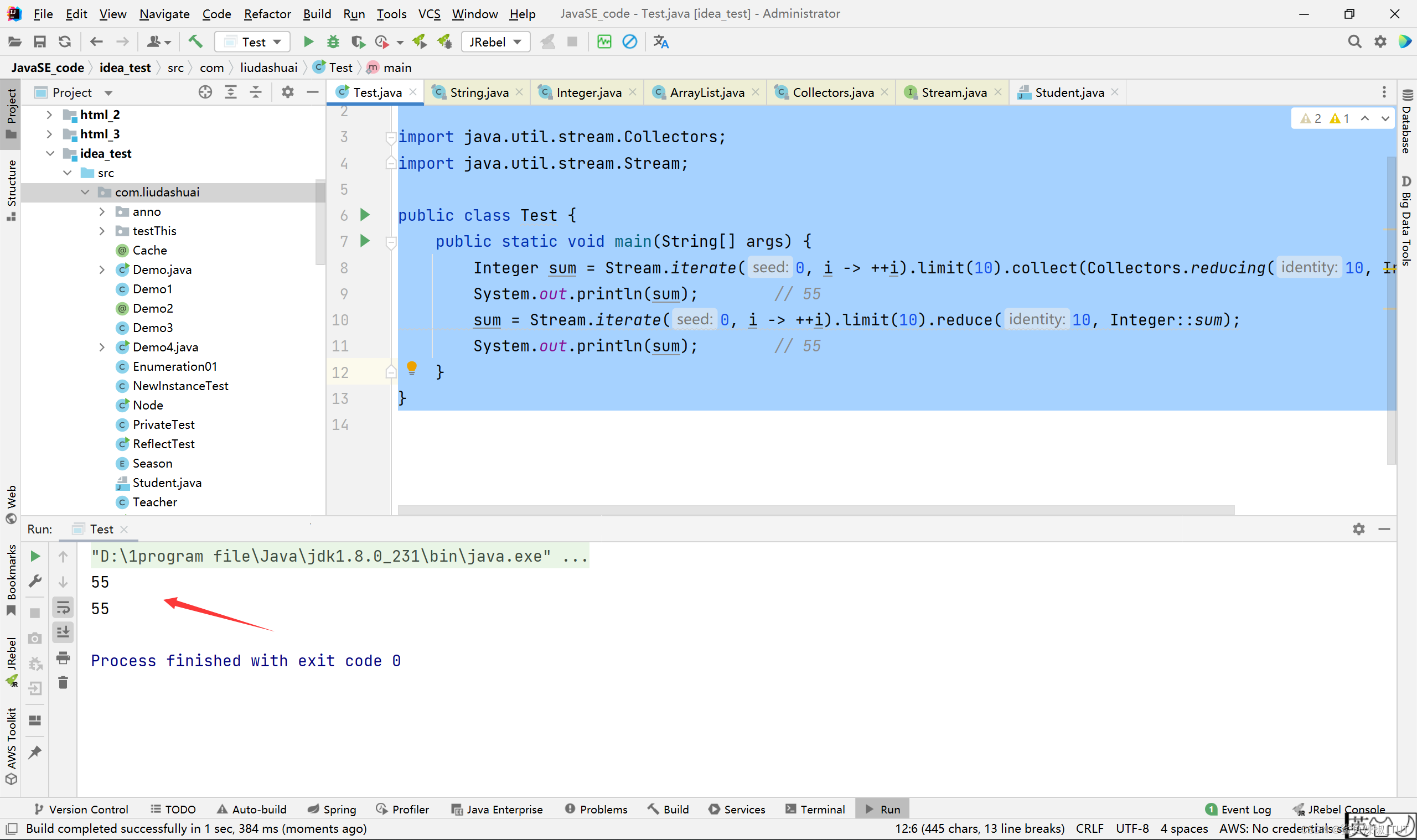This screenshot has width=1417, height=840.
Task: Open the Event Log
Action: (1238, 810)
